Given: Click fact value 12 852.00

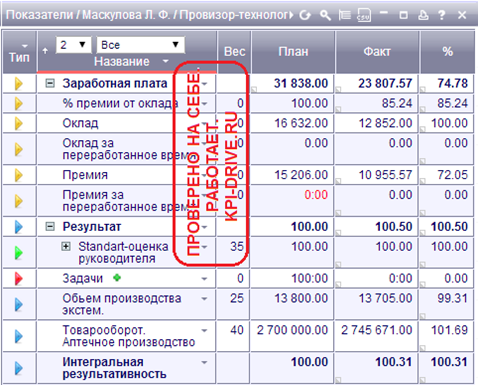Looking at the screenshot, I should point(385,123).
